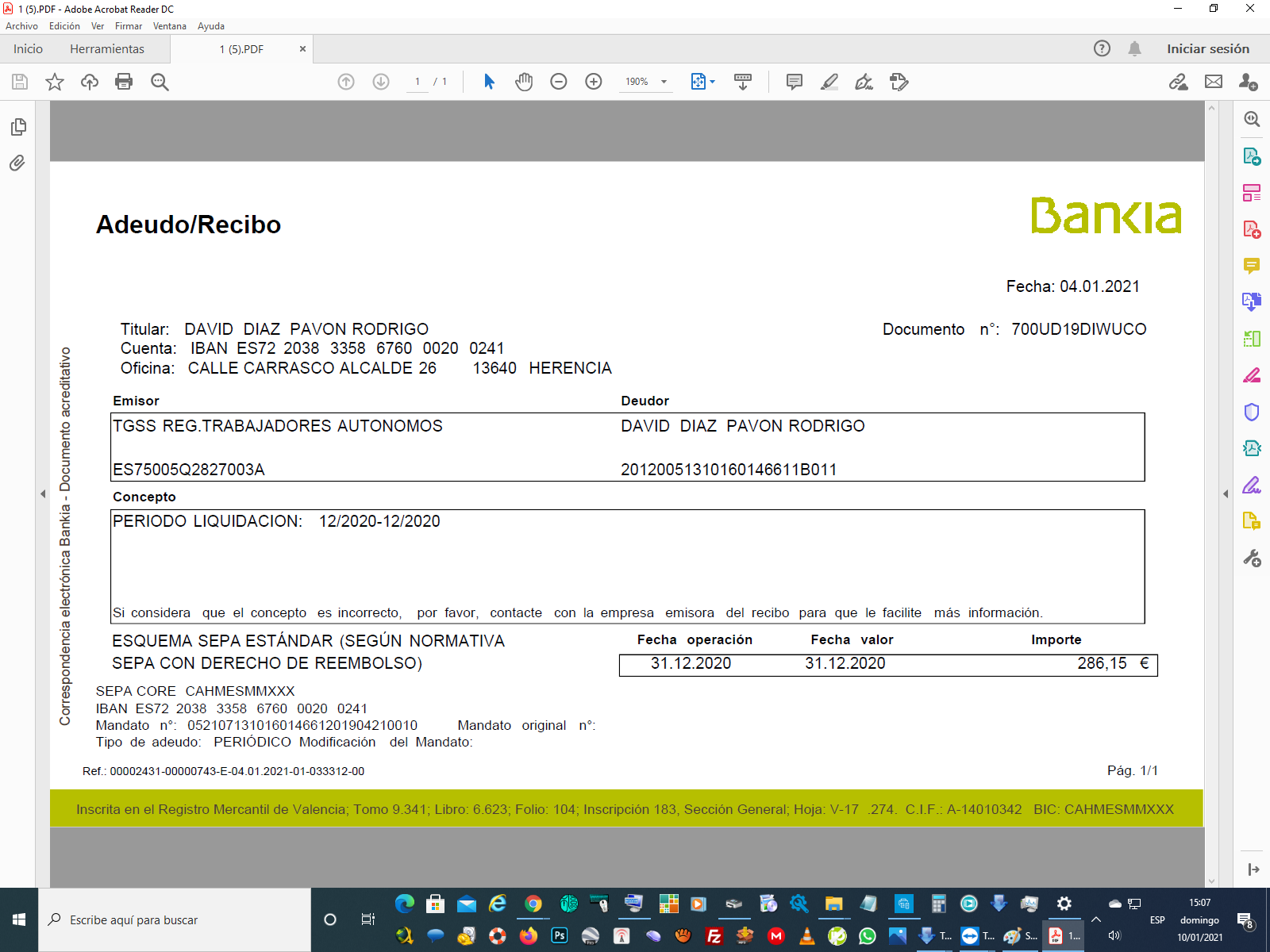This screenshot has height=952, width=1270.
Task: Select the Hand pan tool
Action: [524, 82]
